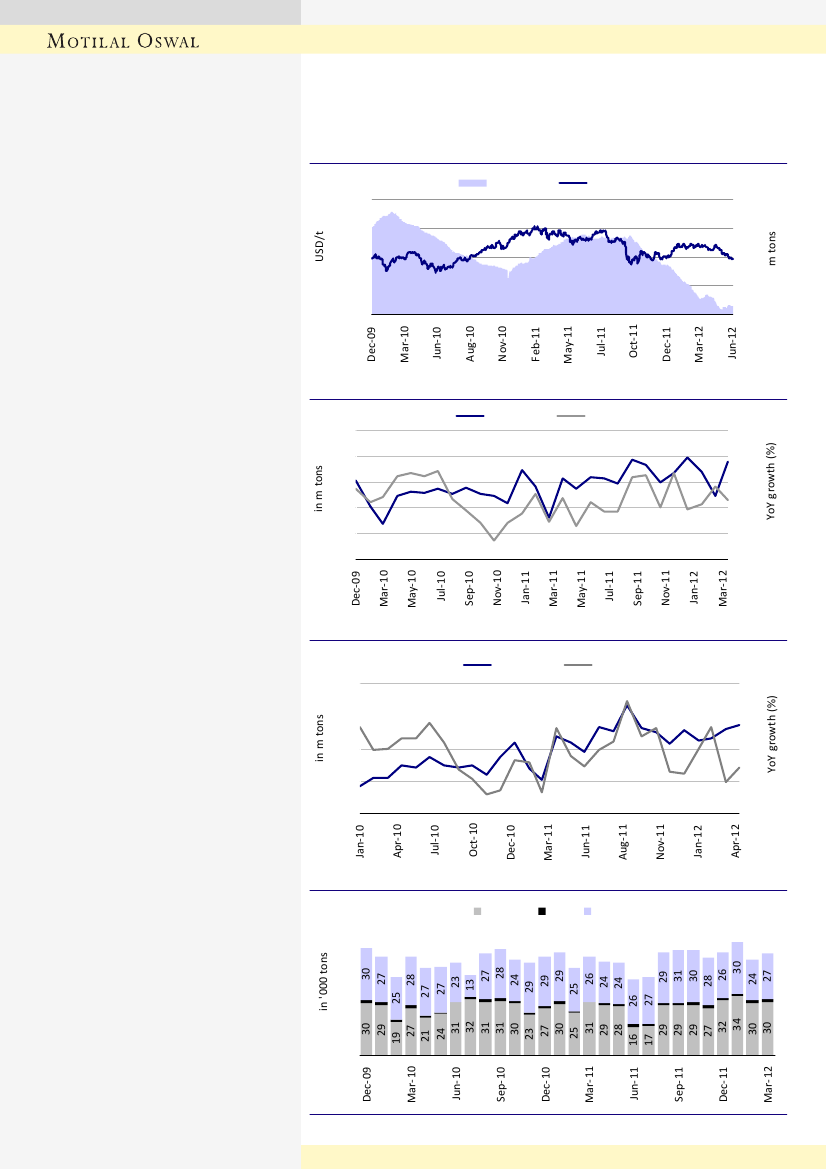The height and width of the screenshot is (1169, 826).
Task: Pick the dark blue line legend in the second chart
Action: 470,415
